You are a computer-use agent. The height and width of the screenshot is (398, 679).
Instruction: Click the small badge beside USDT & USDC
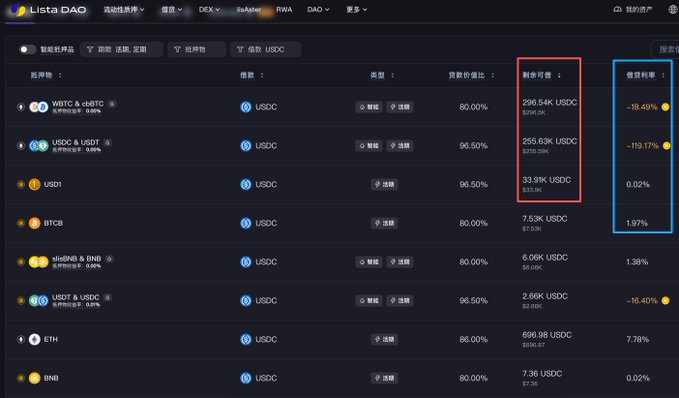pos(107,297)
